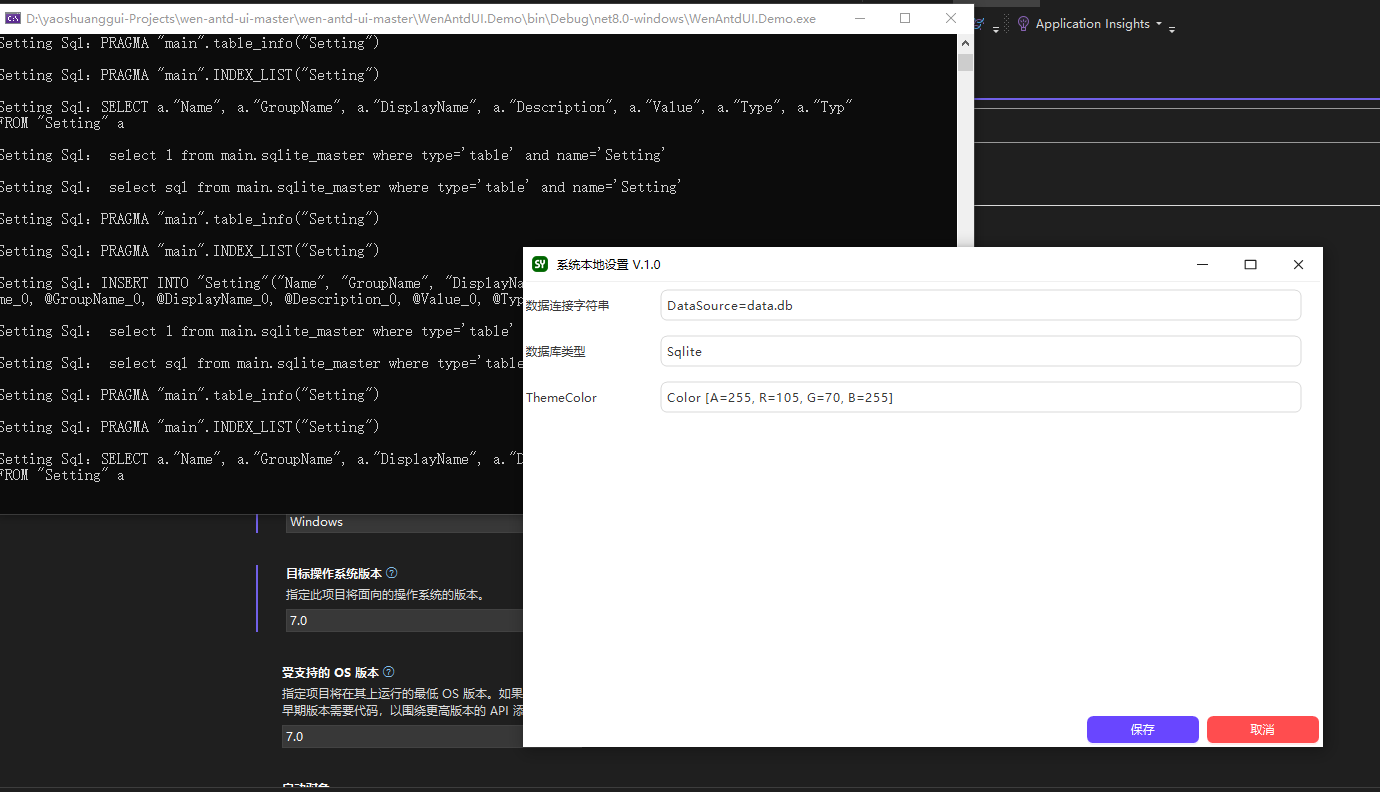Click the green SY app icon in settings title bar
The width and height of the screenshot is (1380, 792).
(540, 264)
